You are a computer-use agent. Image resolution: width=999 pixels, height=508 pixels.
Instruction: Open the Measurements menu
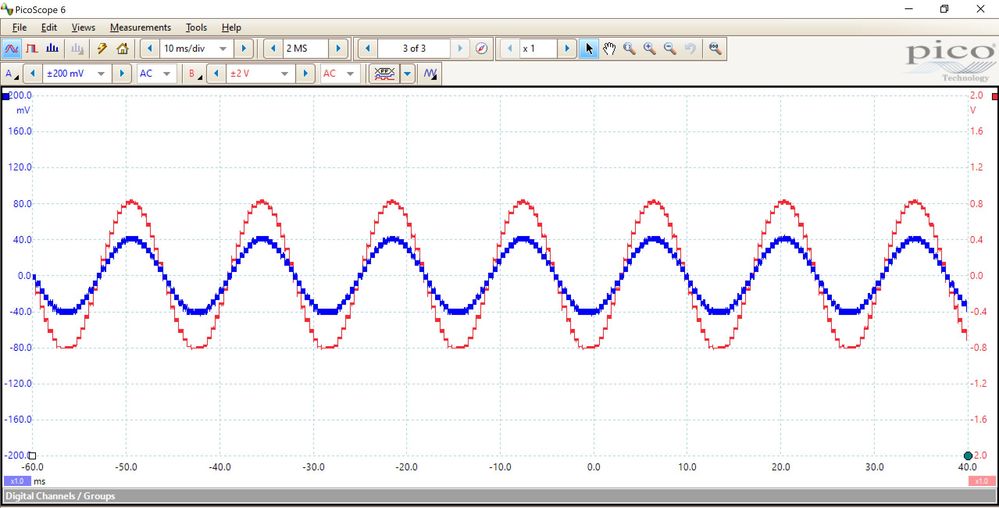coord(140,27)
